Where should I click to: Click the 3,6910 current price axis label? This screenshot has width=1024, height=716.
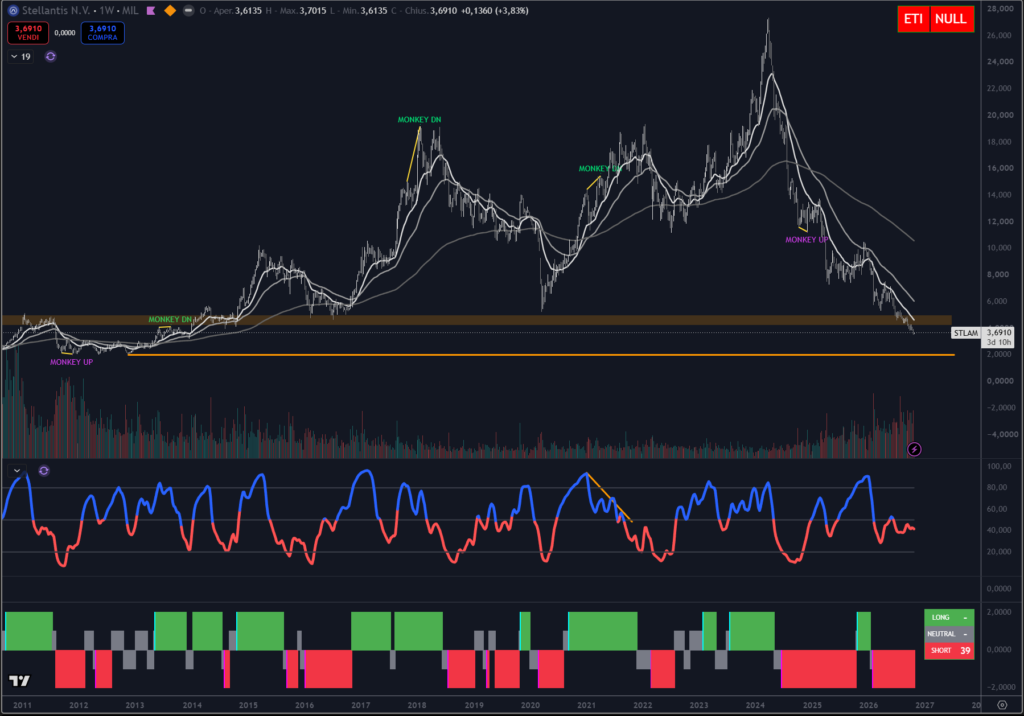(x=999, y=333)
